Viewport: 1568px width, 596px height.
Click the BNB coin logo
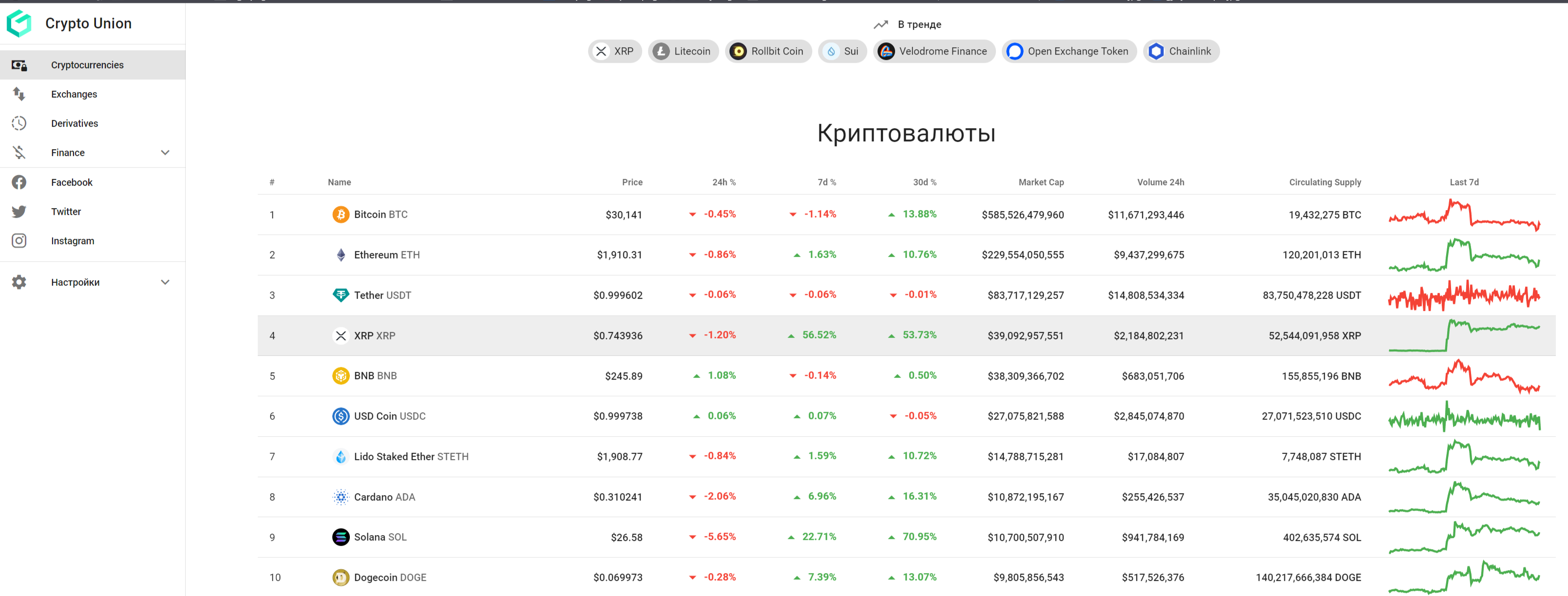tap(341, 376)
